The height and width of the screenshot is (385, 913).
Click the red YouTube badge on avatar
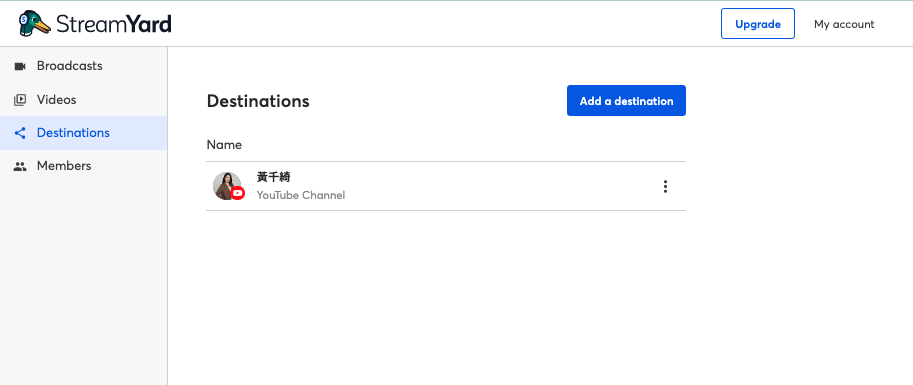[238, 193]
